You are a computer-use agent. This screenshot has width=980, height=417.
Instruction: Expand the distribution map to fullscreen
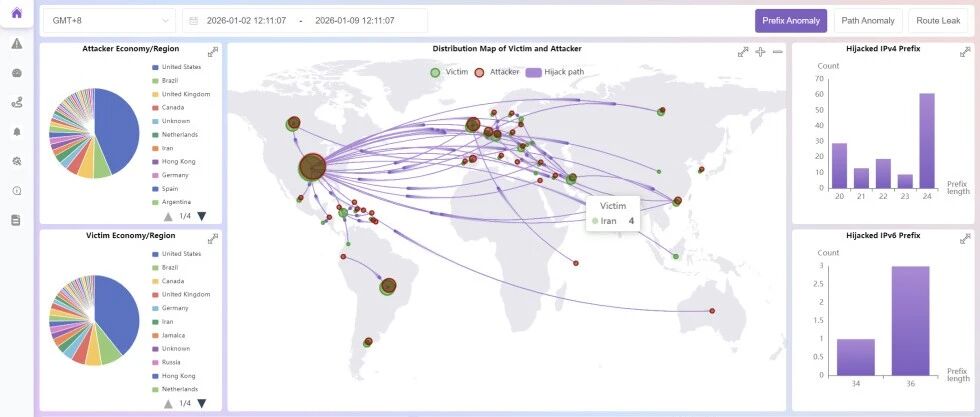click(743, 52)
